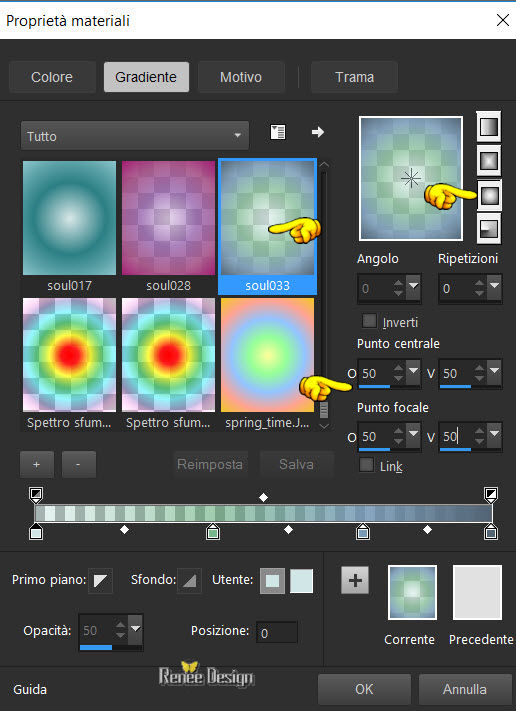Click the Sfondo background icon
Screen dimensions: 516x711
[190, 580]
